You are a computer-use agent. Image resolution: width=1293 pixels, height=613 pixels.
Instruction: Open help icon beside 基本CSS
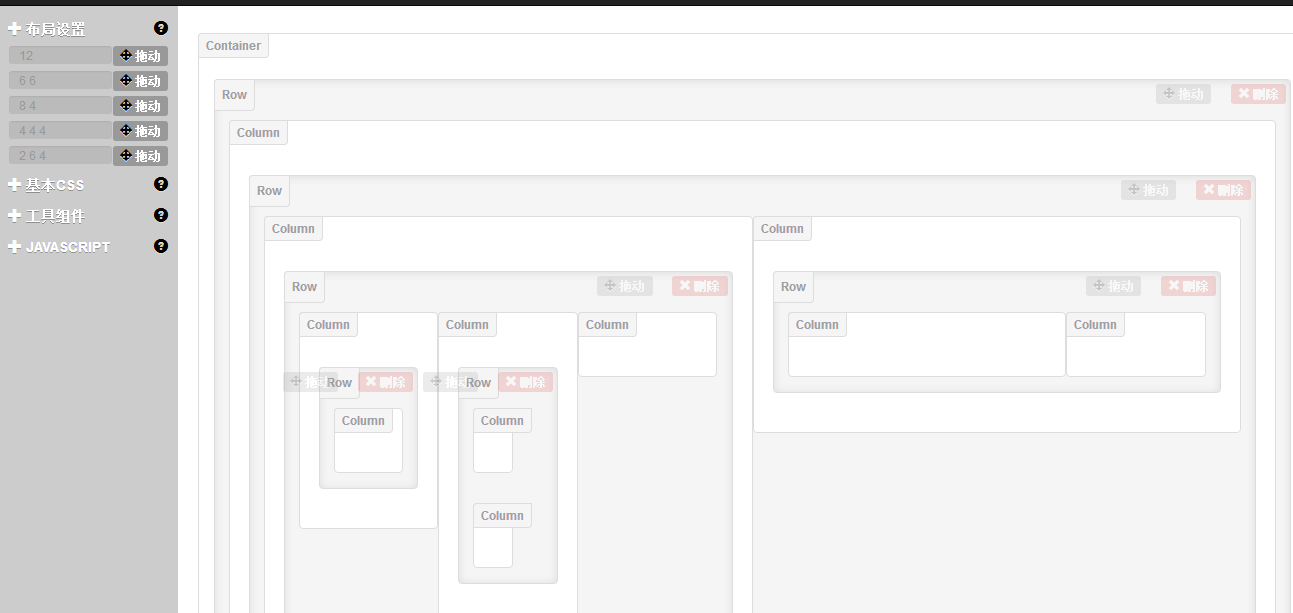(161, 184)
